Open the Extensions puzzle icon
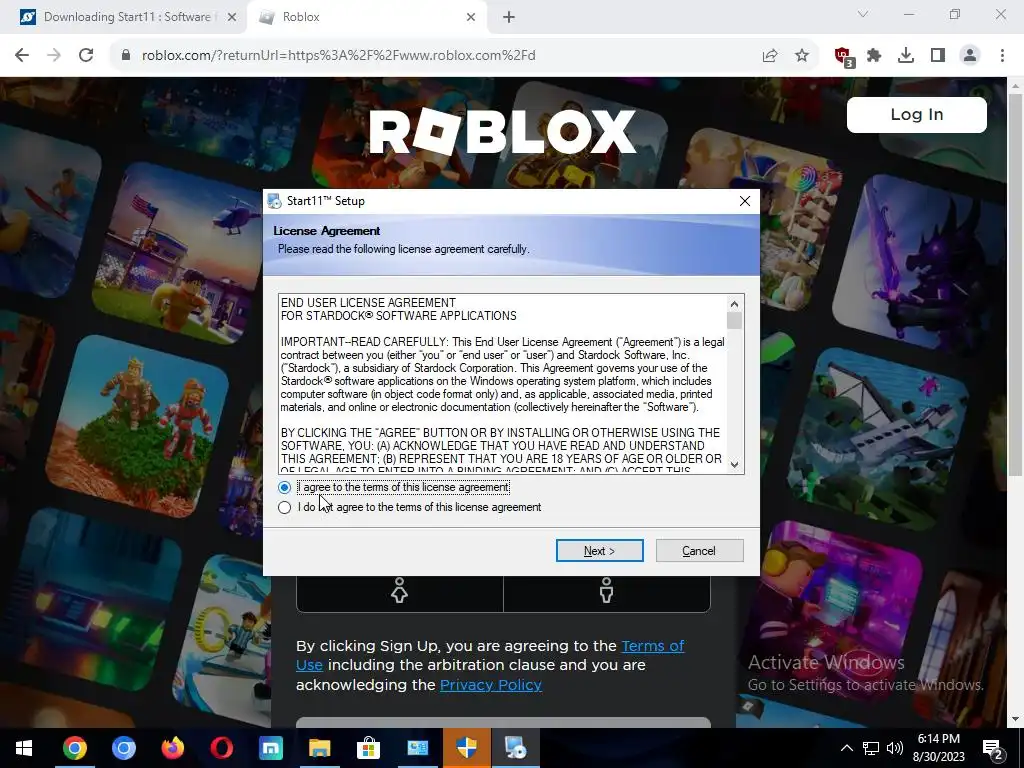The height and width of the screenshot is (768, 1024). click(x=874, y=56)
